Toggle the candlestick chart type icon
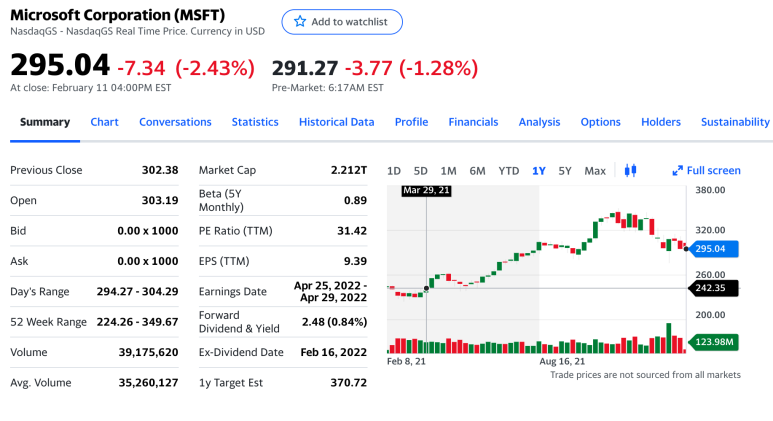Screen dimensions: 773x421 pyautogui.click(x=630, y=171)
